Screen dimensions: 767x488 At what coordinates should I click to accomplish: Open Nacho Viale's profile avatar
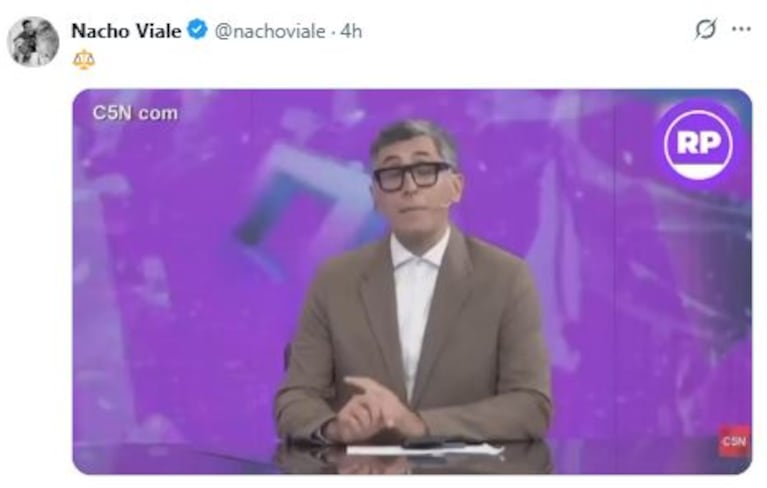33,42
